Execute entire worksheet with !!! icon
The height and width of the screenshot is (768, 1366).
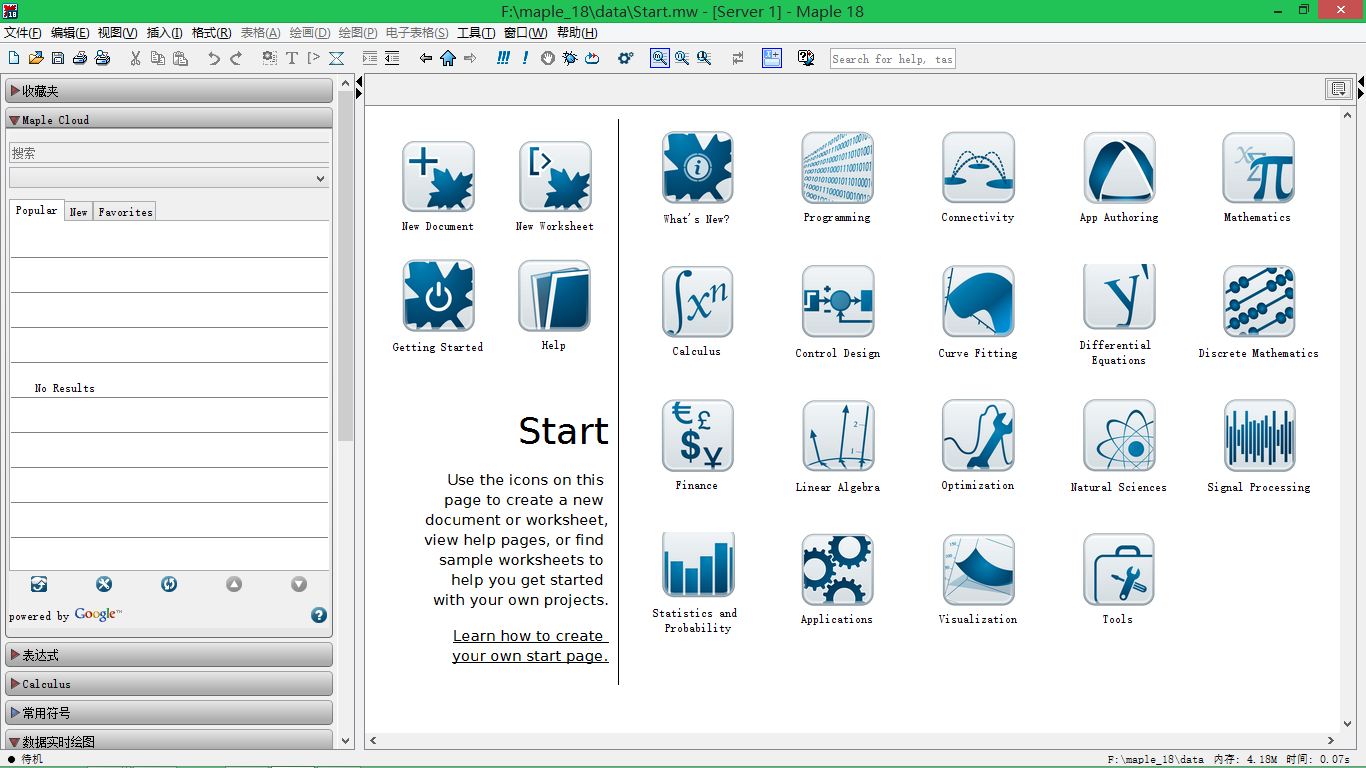coord(503,59)
